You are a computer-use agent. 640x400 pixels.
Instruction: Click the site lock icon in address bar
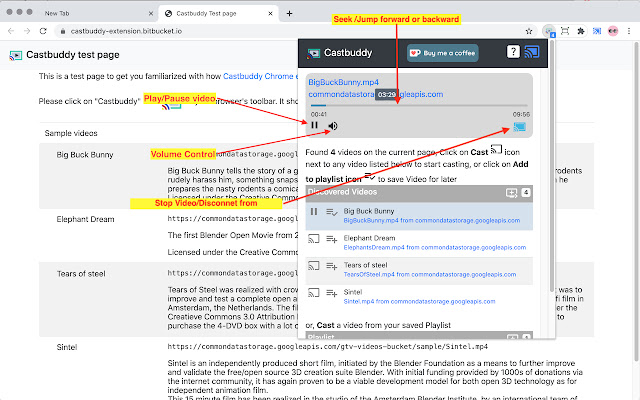(62, 31)
